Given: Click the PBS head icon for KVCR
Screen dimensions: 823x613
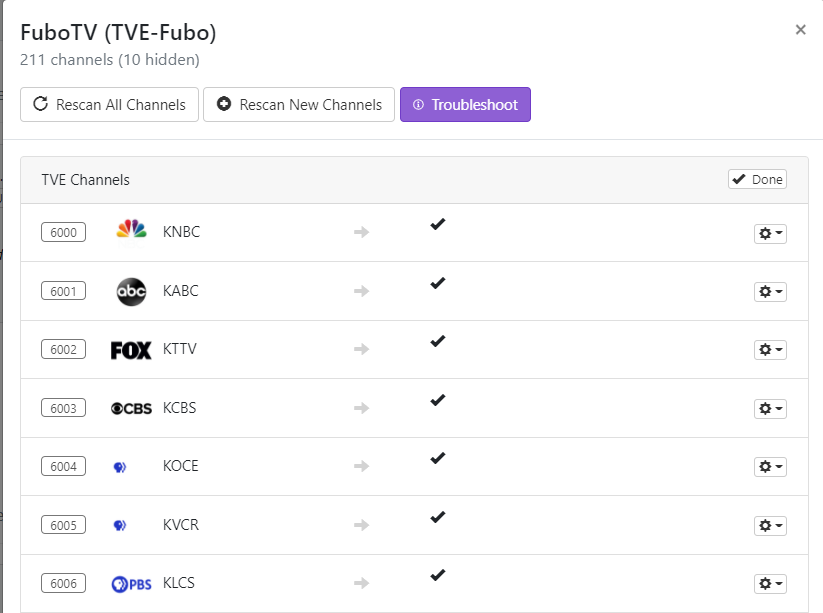Looking at the screenshot, I should coord(120,525).
